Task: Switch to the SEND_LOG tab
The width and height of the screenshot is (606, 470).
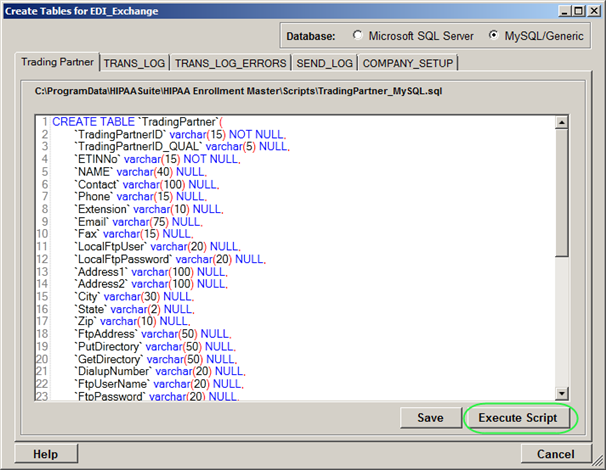Action: (325, 63)
